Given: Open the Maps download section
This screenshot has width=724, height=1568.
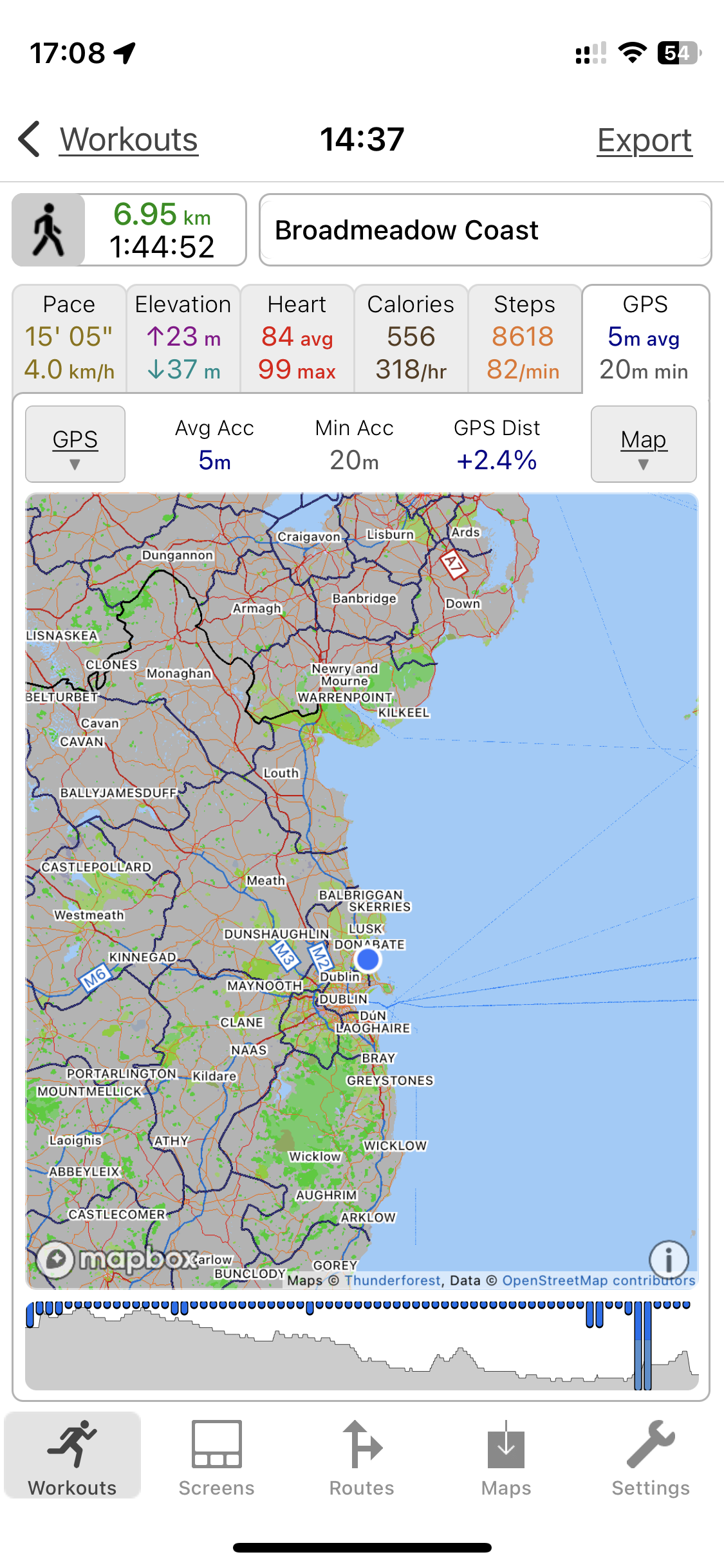Looking at the screenshot, I should tap(506, 1459).
